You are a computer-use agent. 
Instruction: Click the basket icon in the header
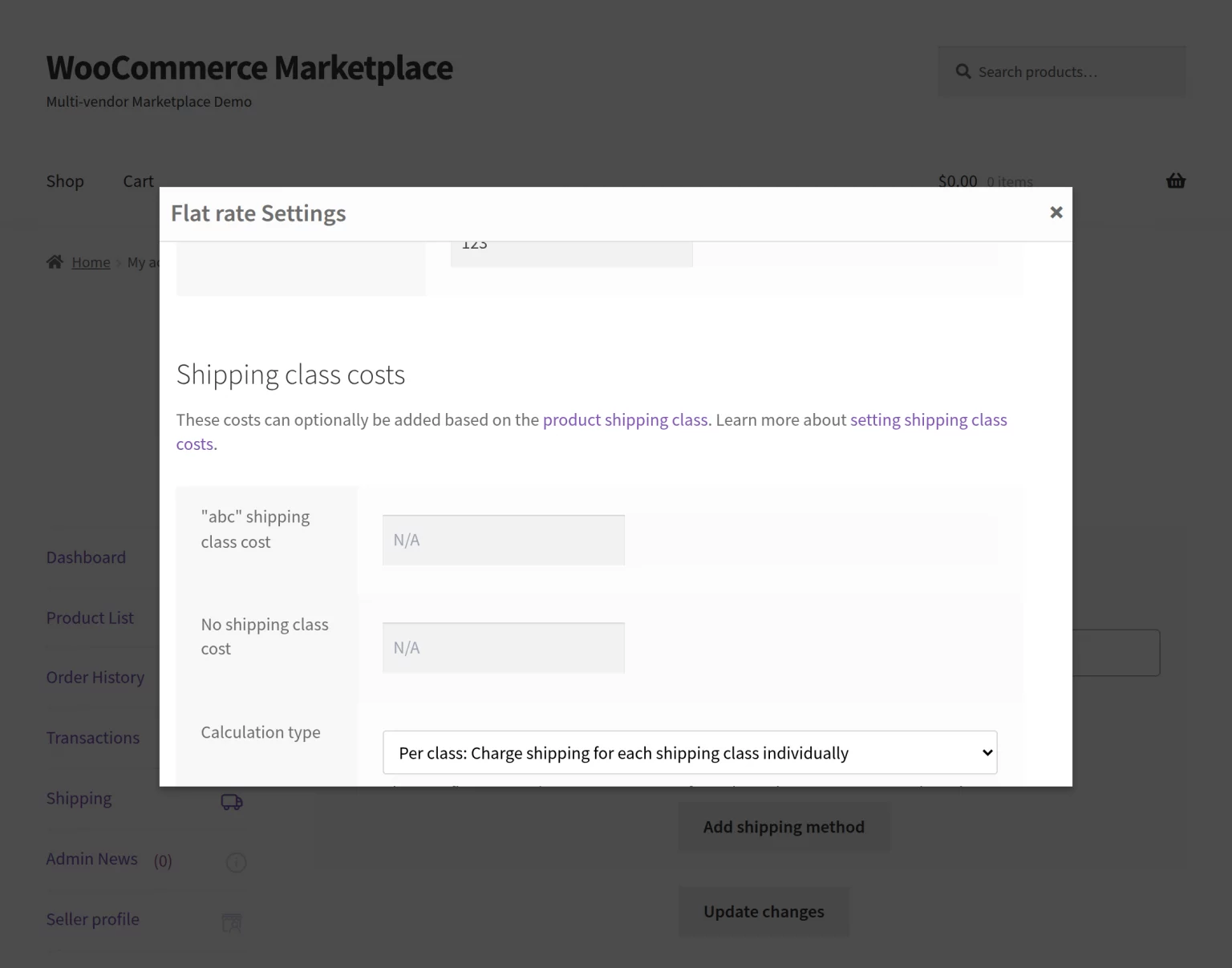pos(1176,180)
